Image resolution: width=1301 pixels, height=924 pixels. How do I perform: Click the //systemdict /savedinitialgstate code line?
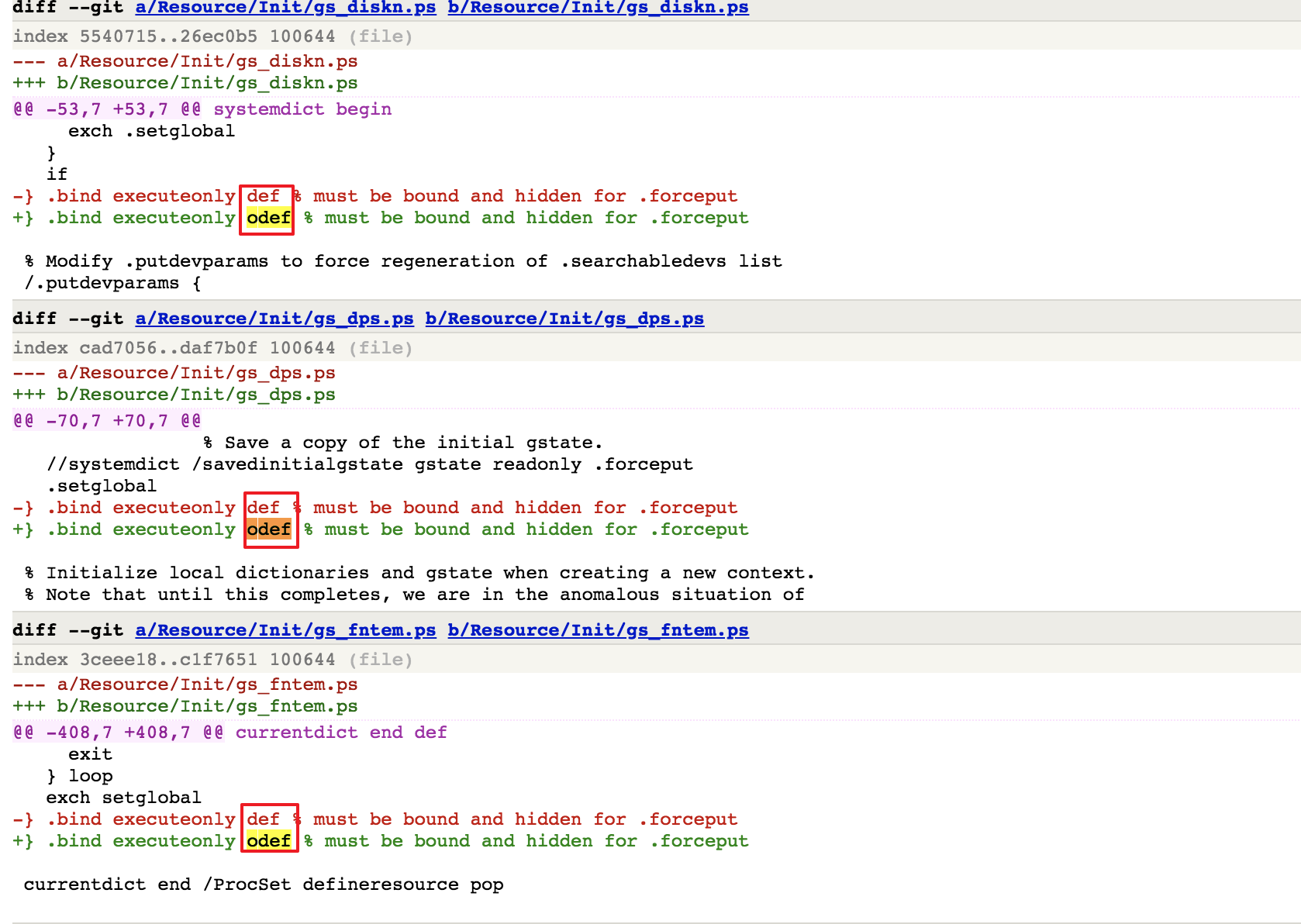pyautogui.click(x=369, y=464)
